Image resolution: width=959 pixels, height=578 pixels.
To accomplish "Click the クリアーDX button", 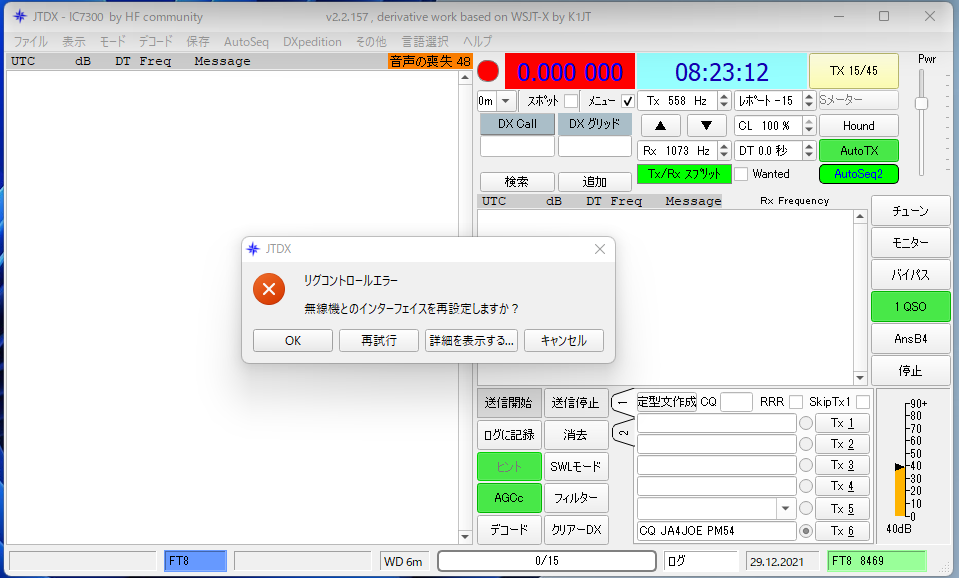I will pos(576,530).
